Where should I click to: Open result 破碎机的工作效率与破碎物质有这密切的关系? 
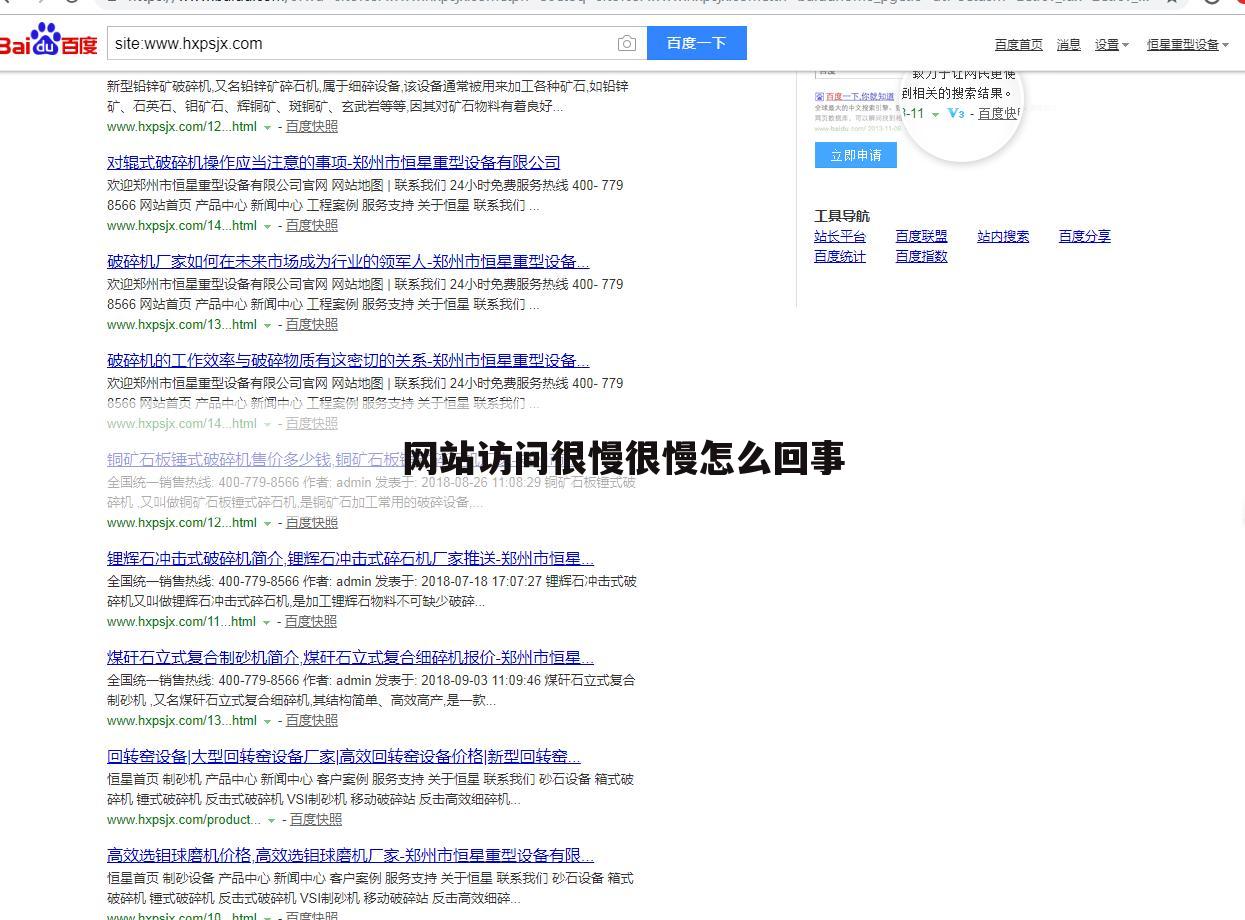tap(348, 360)
